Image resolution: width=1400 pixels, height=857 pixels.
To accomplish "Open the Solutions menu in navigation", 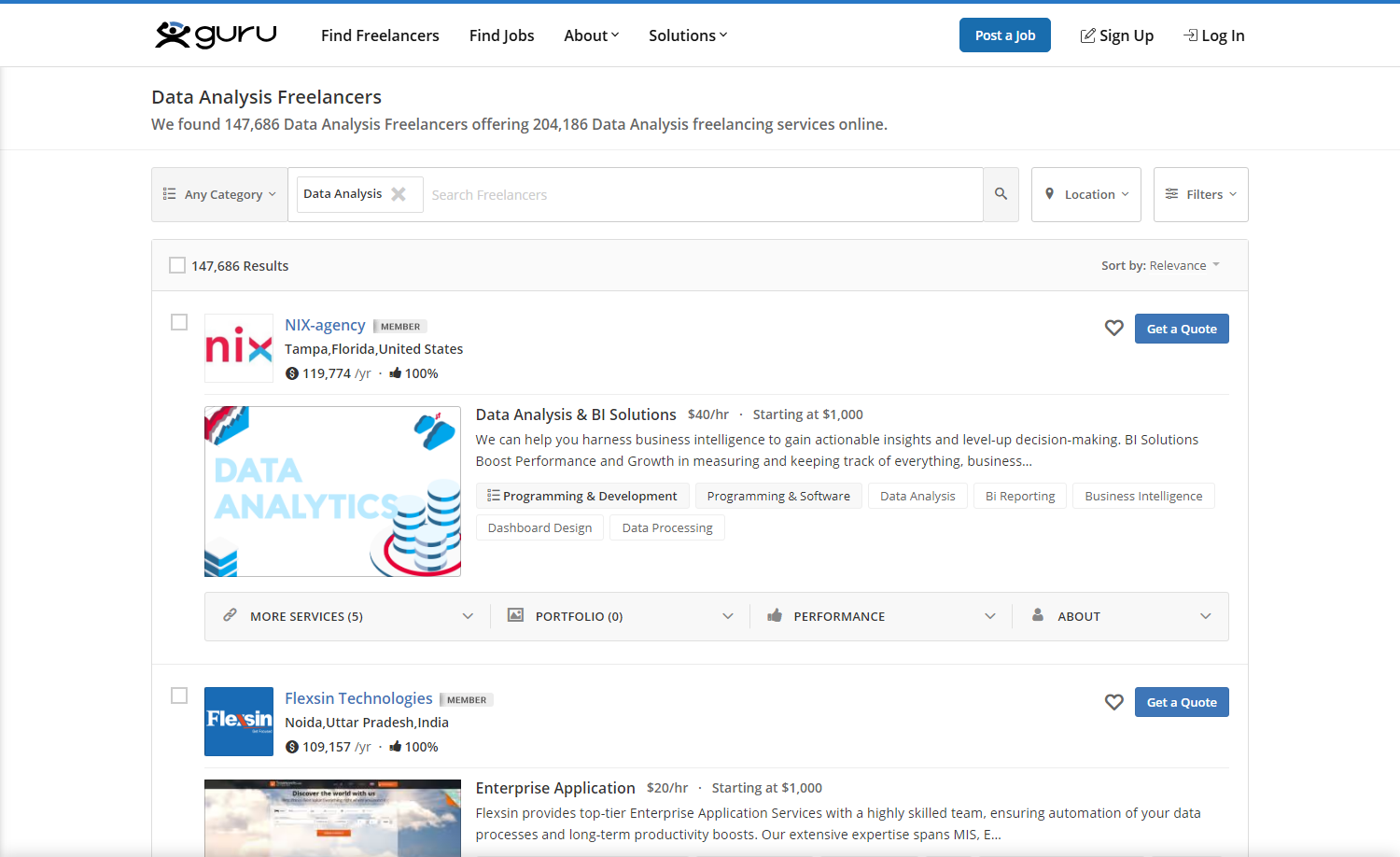I will 688,35.
